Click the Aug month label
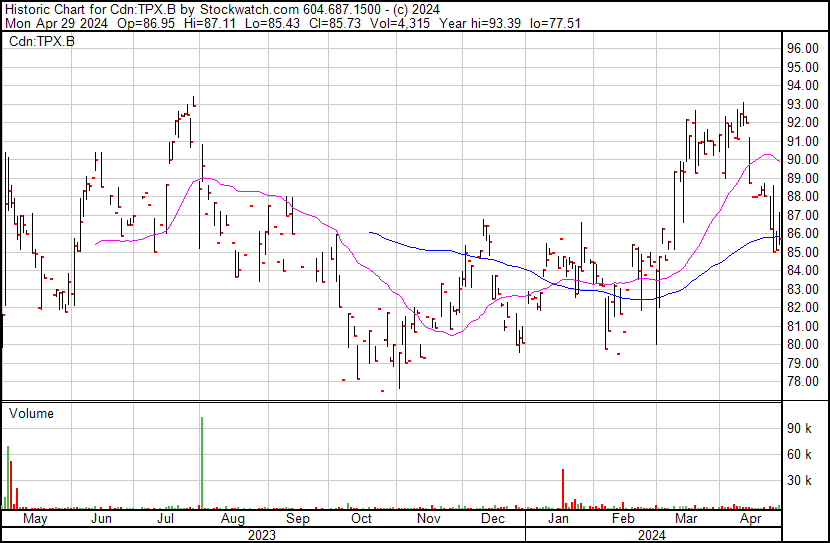830x543 pixels. [x=232, y=519]
